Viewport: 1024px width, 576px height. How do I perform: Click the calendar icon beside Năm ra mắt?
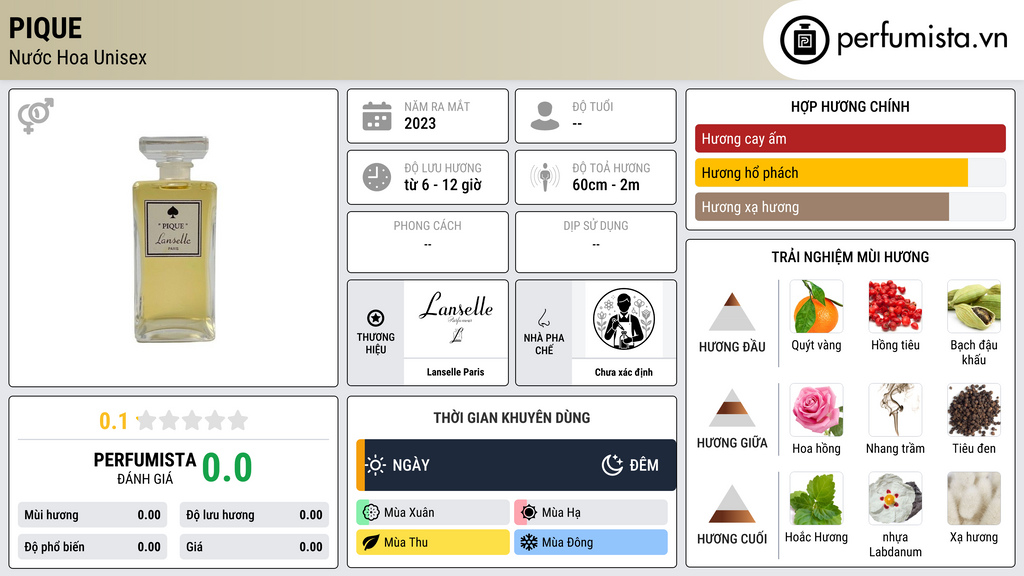(377, 116)
